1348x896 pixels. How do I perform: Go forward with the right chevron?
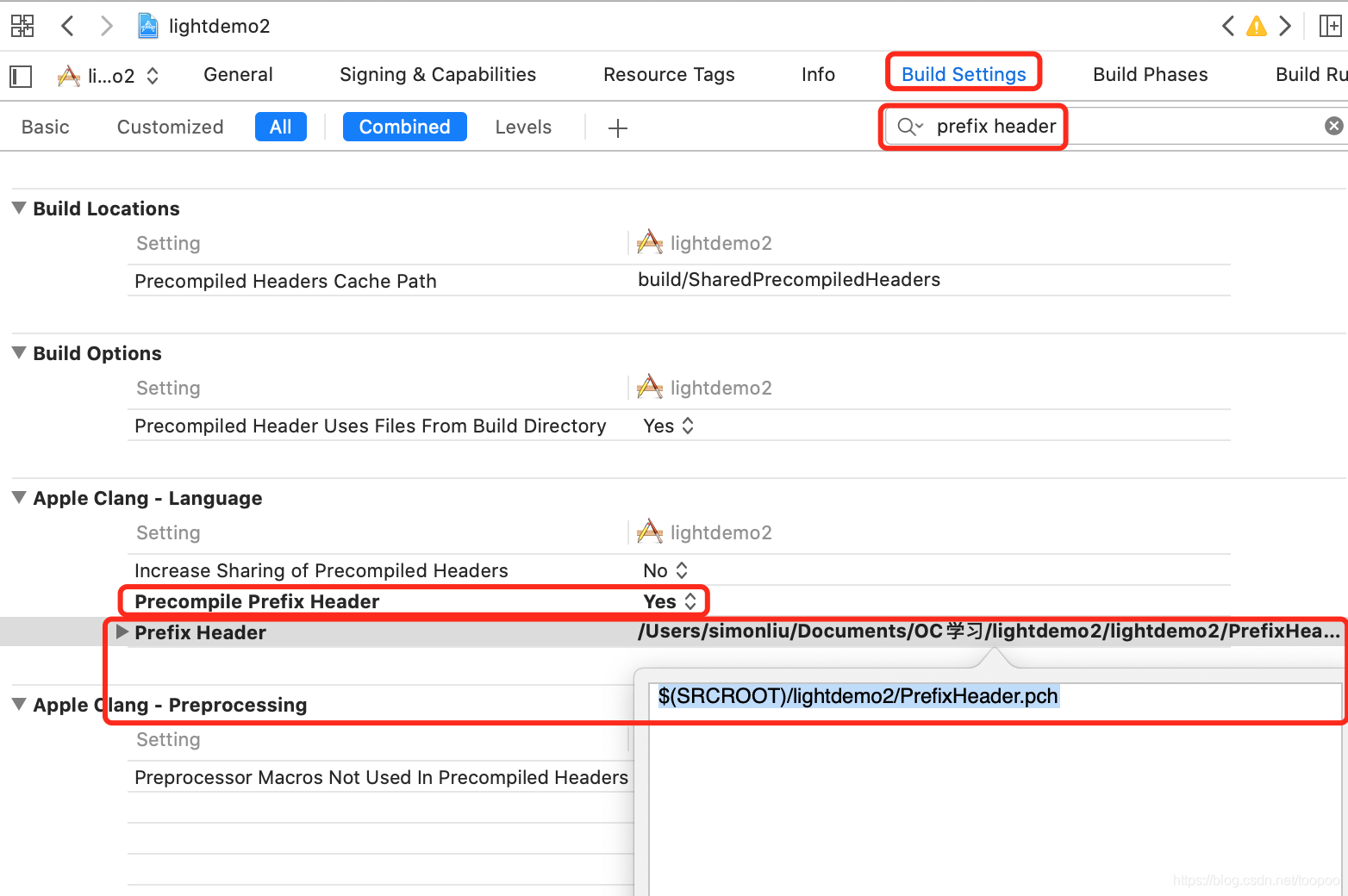[x=106, y=26]
